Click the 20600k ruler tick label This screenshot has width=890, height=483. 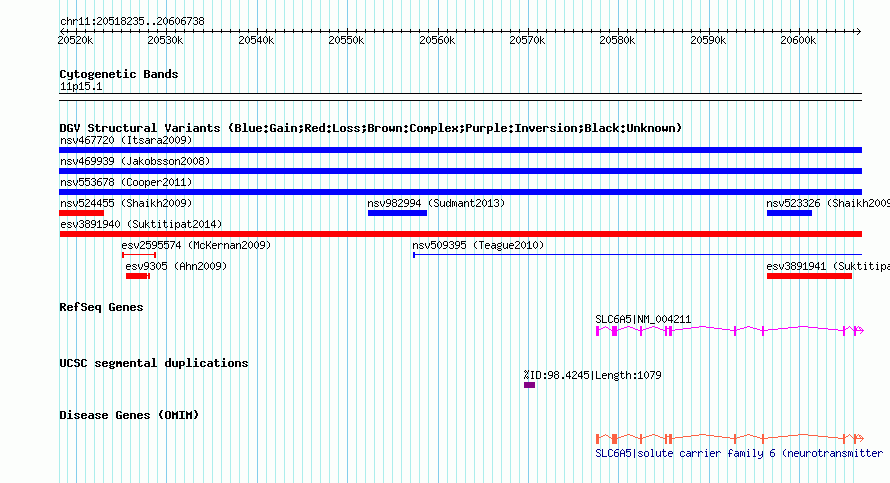click(798, 40)
